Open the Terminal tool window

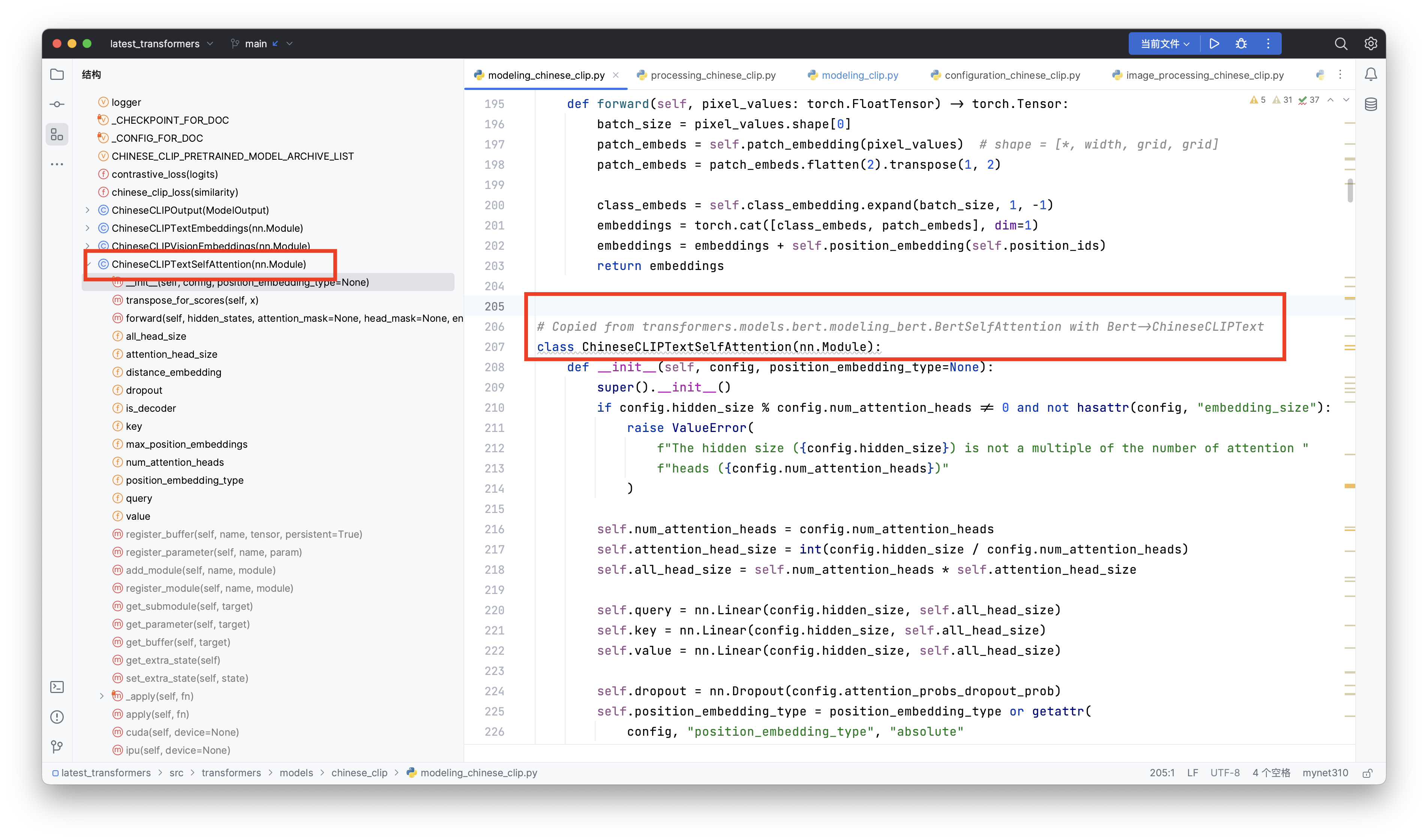57,687
